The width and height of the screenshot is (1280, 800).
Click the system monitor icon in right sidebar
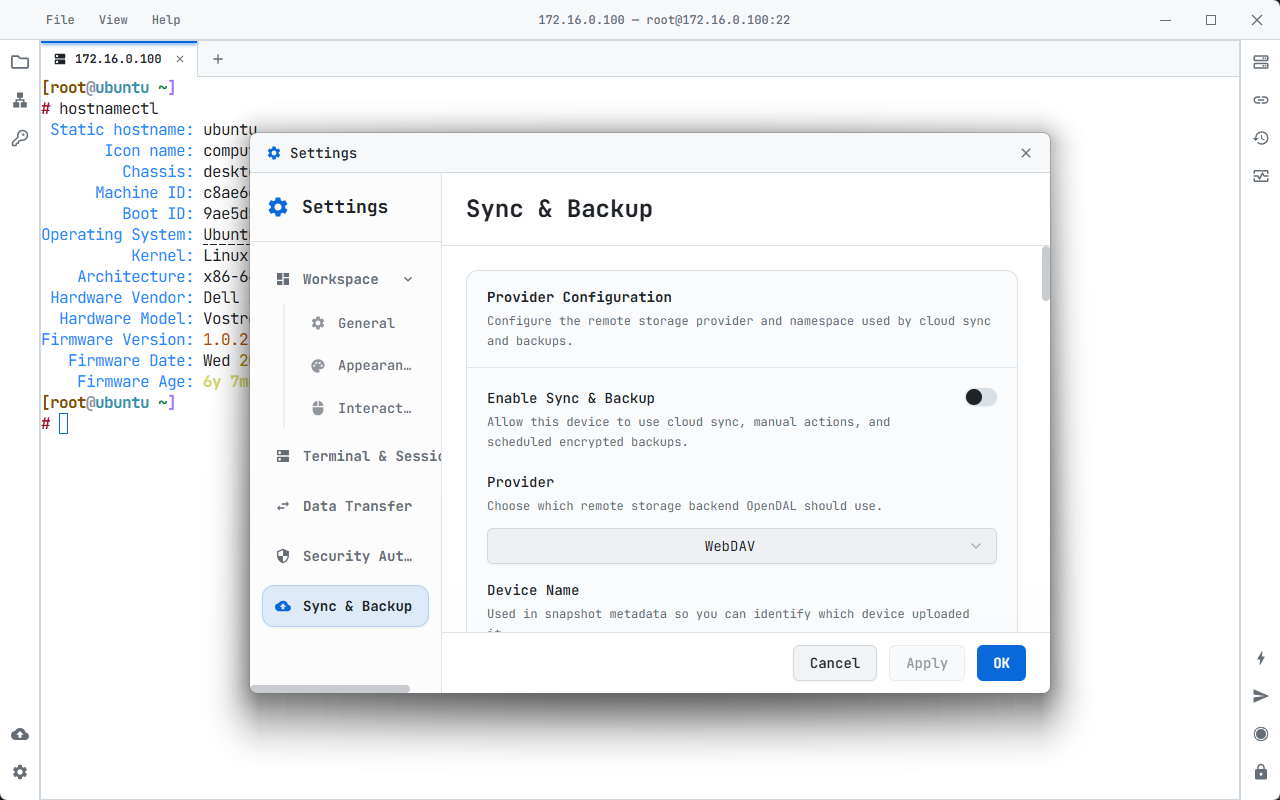point(1261,176)
